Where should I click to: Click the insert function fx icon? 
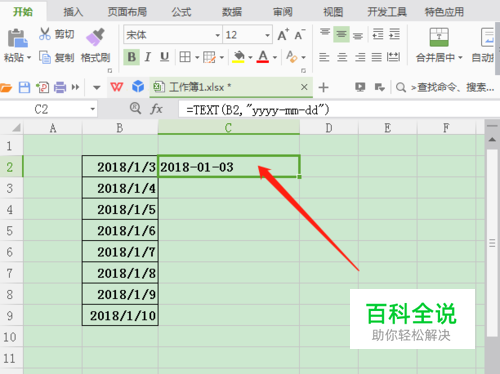(156, 109)
